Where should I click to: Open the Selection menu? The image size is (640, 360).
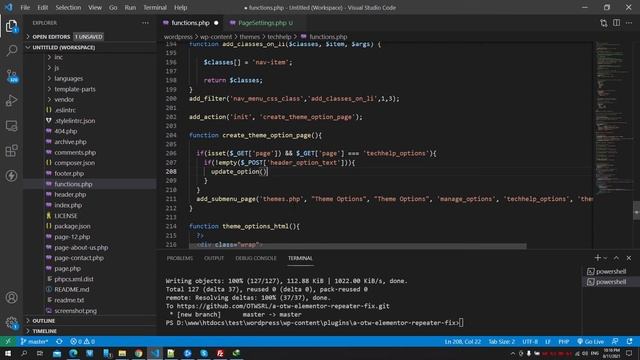tap(68, 7)
